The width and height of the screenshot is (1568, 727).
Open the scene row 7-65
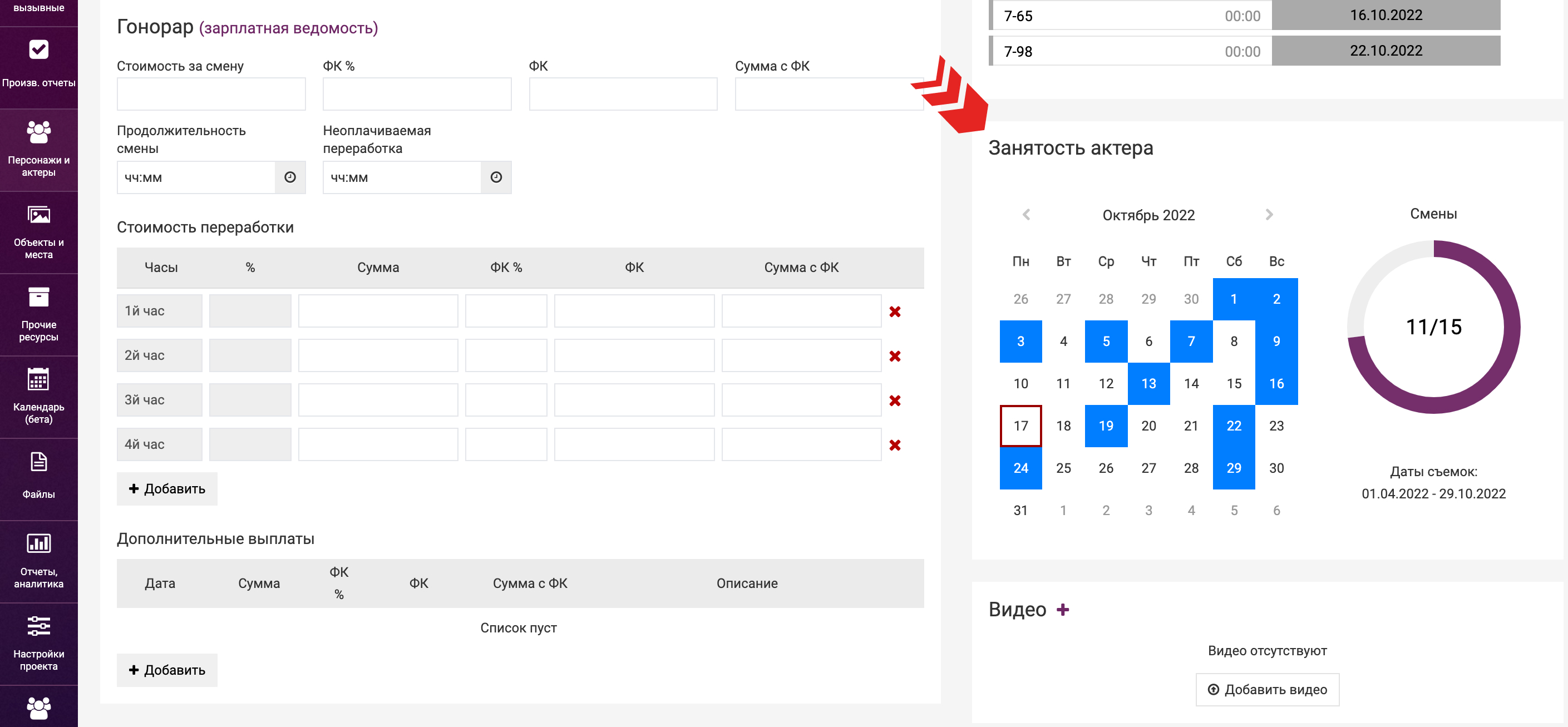pos(1130,16)
